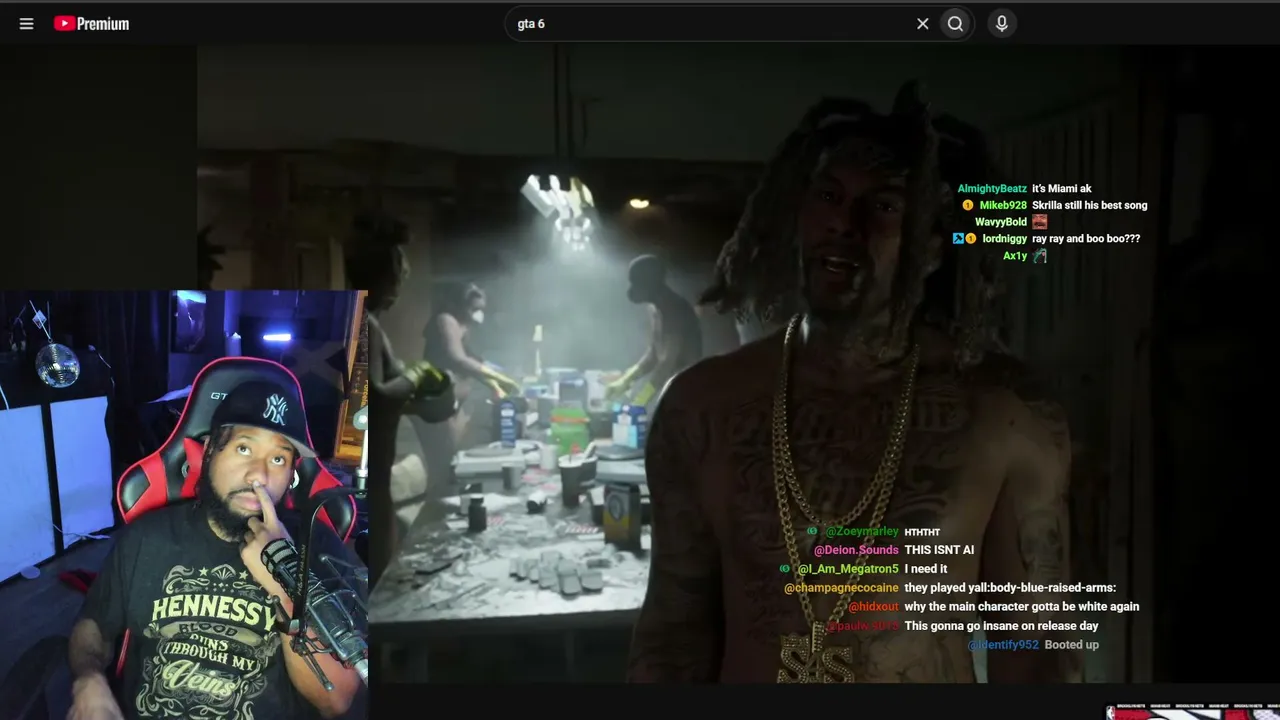Run the search with the magnifier button

(956, 24)
